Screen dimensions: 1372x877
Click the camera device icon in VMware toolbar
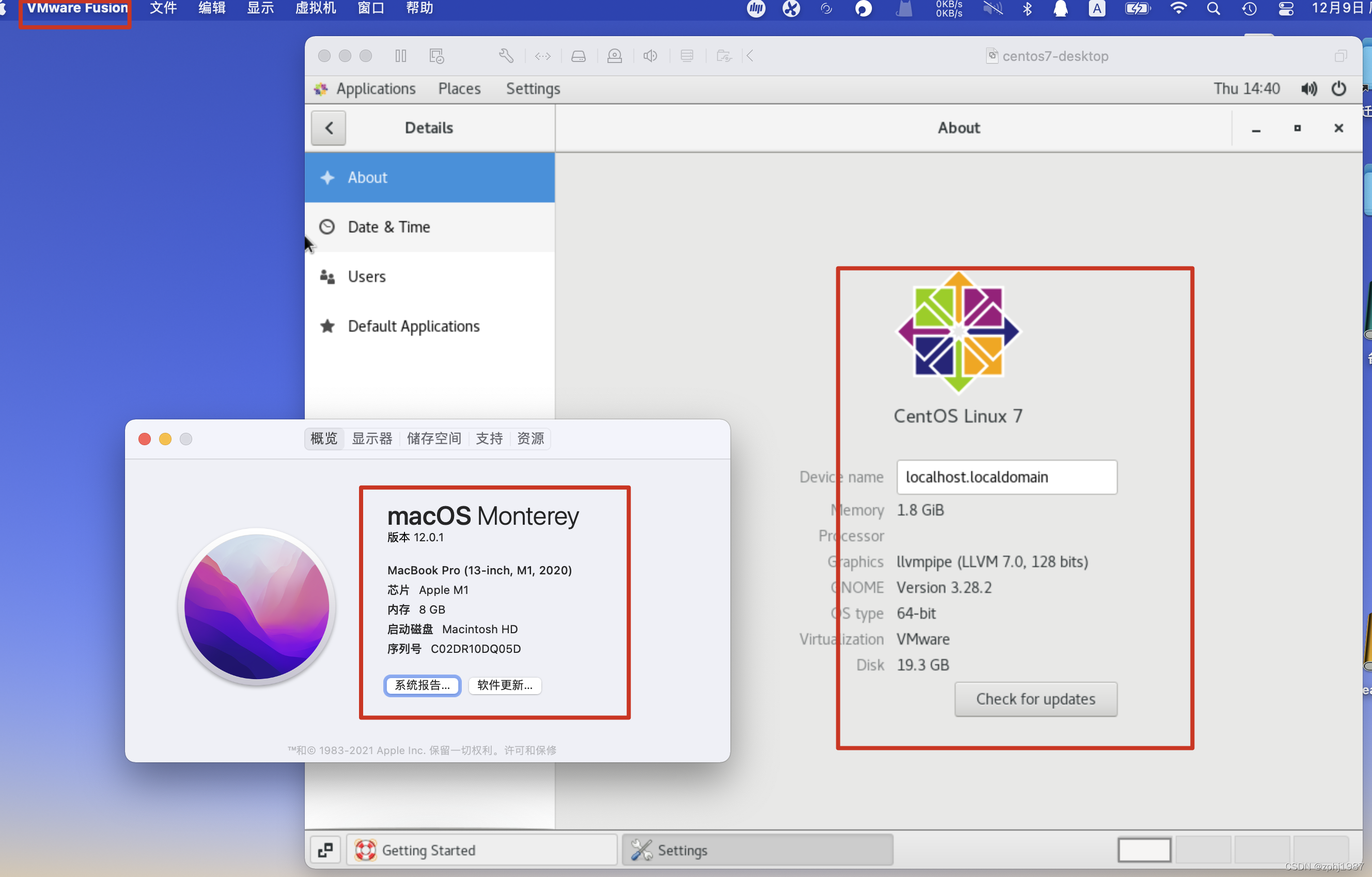614,56
